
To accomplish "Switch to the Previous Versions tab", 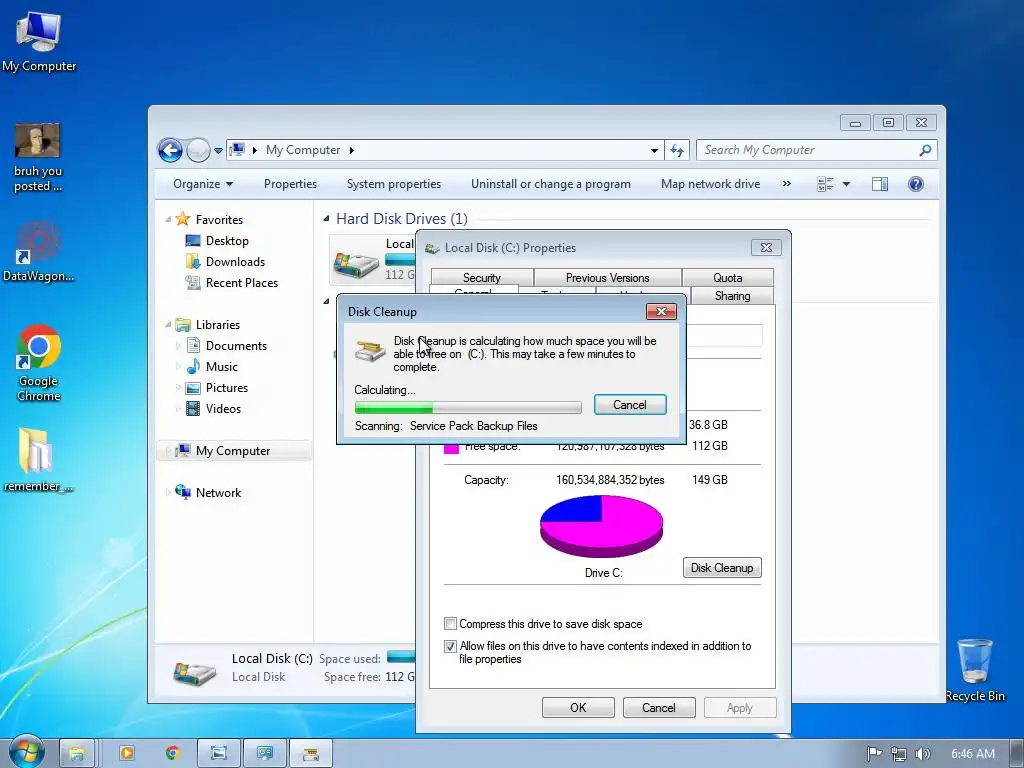I will click(607, 278).
